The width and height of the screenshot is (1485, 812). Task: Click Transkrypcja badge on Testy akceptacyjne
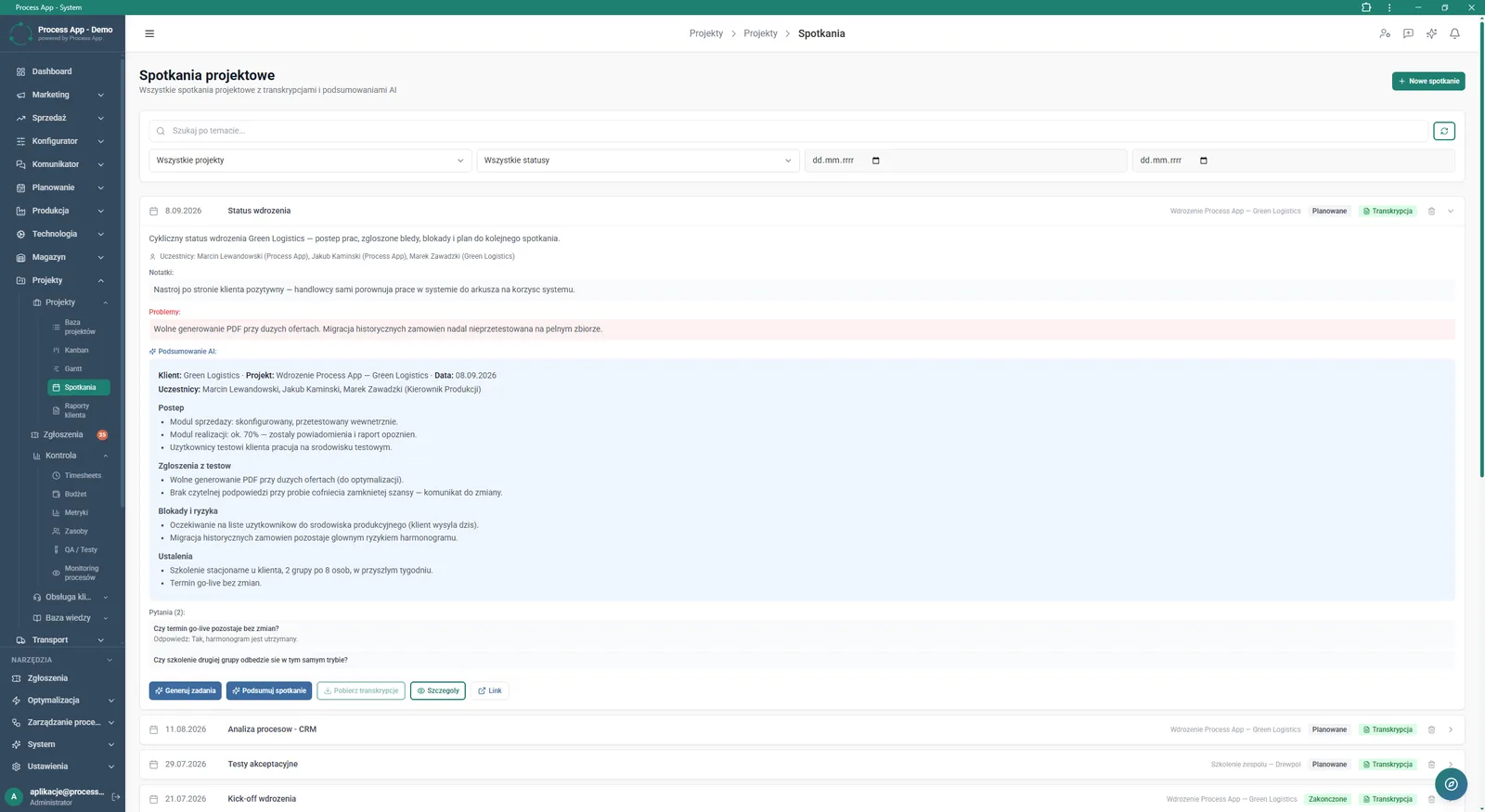1388,765
